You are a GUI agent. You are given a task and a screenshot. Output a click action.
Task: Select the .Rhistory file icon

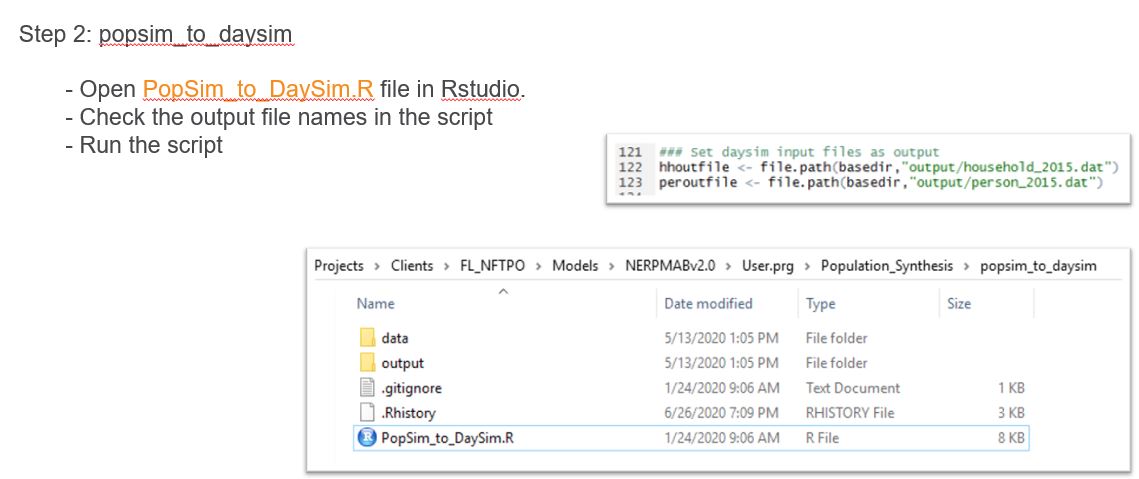click(367, 412)
